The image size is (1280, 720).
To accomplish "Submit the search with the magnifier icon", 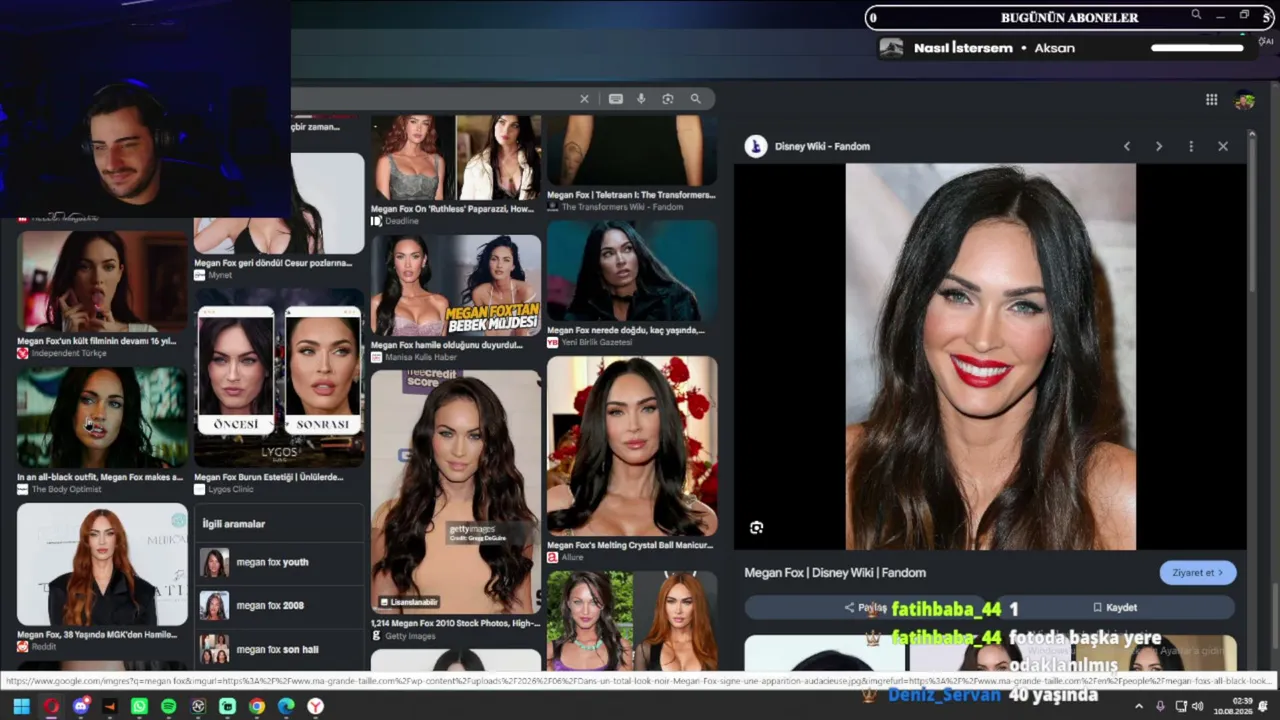I will (696, 99).
